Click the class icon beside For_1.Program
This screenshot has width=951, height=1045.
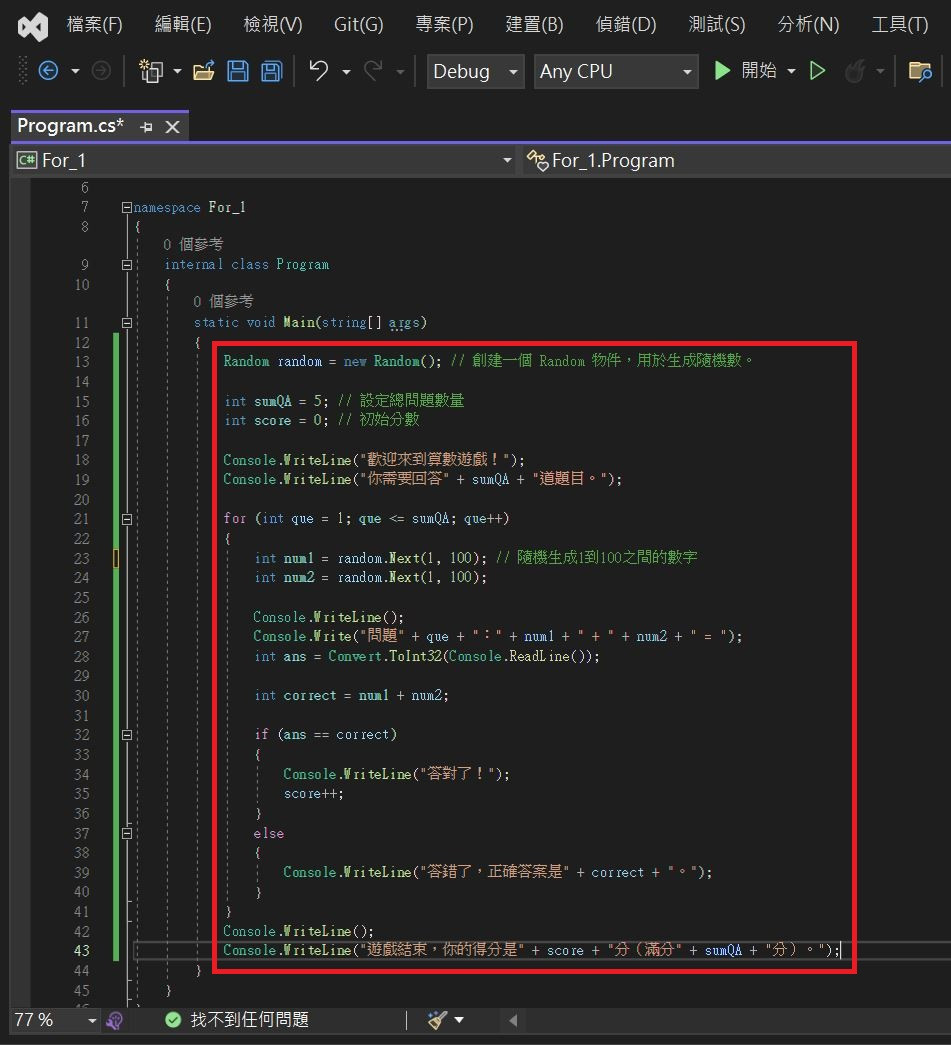pyautogui.click(x=536, y=160)
